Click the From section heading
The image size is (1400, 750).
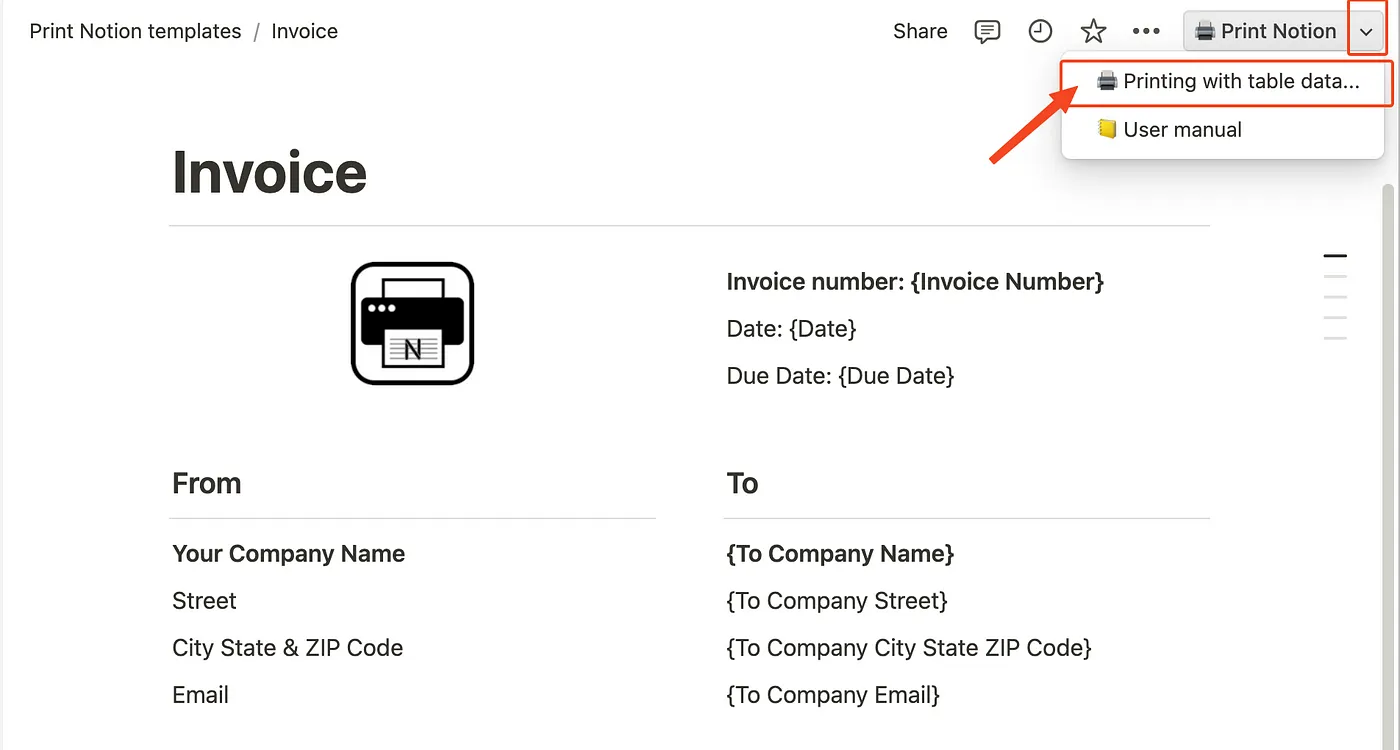click(x=206, y=483)
